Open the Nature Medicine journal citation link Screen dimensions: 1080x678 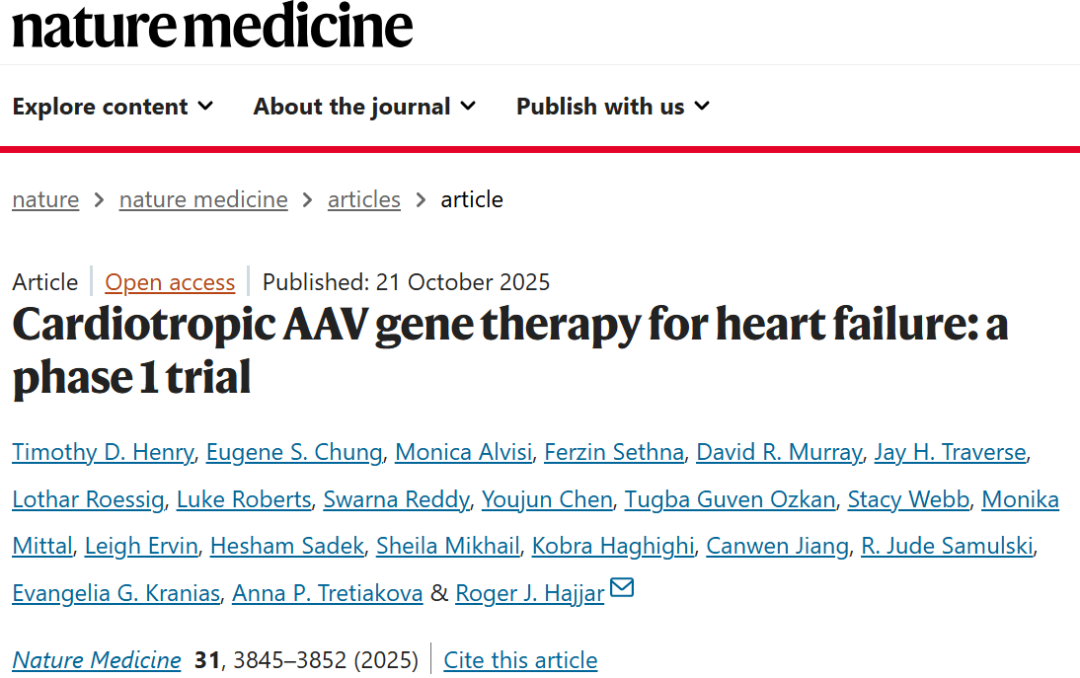click(97, 661)
